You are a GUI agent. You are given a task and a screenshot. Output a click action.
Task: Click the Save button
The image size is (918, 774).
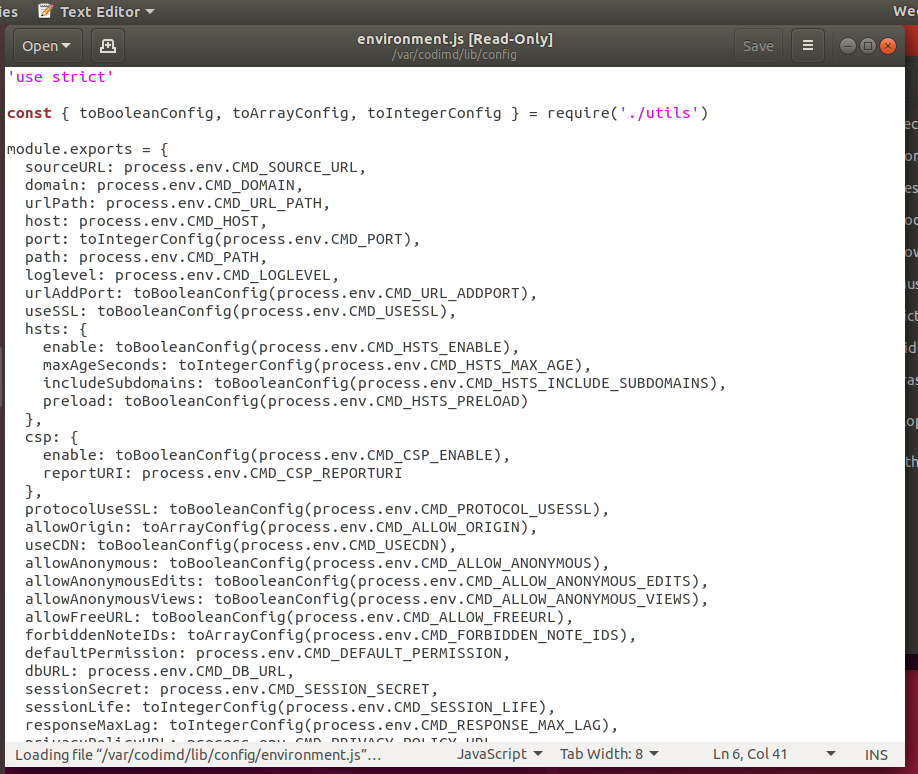[758, 46]
